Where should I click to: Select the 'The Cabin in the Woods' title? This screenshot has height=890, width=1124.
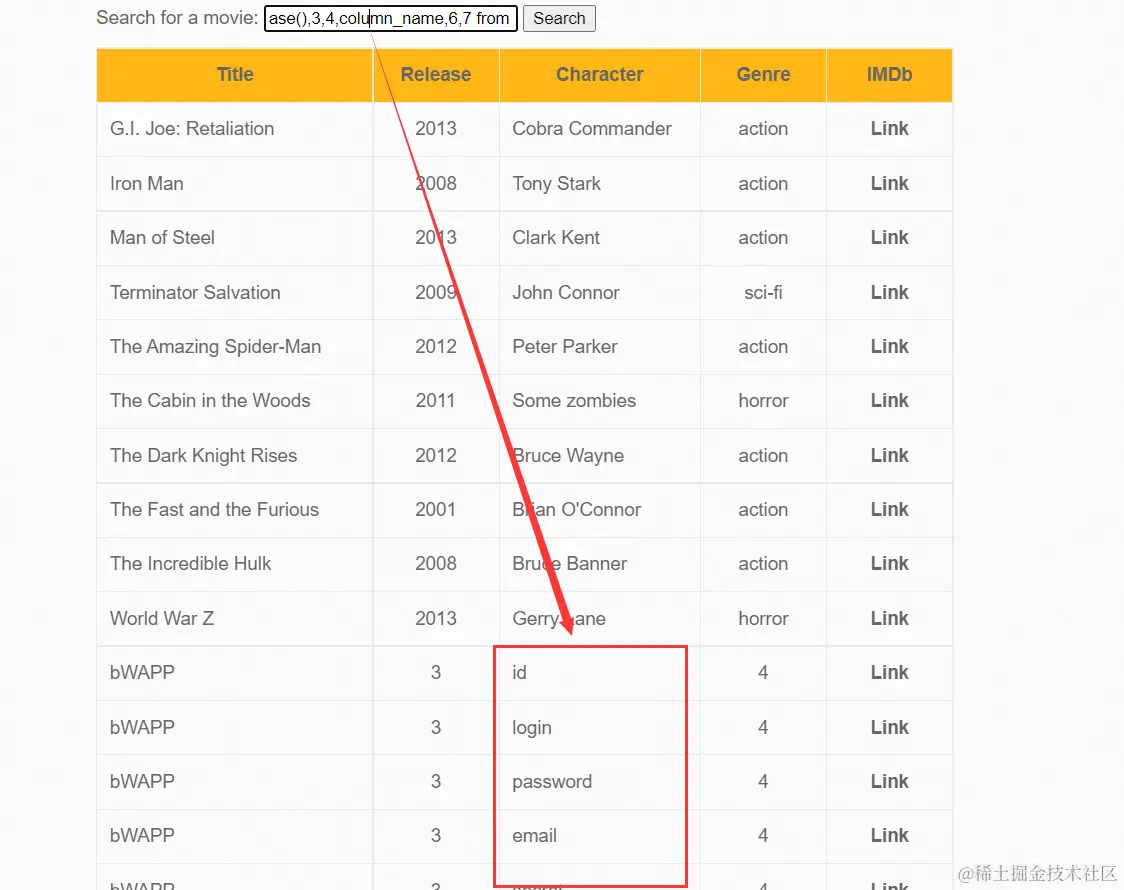point(210,401)
